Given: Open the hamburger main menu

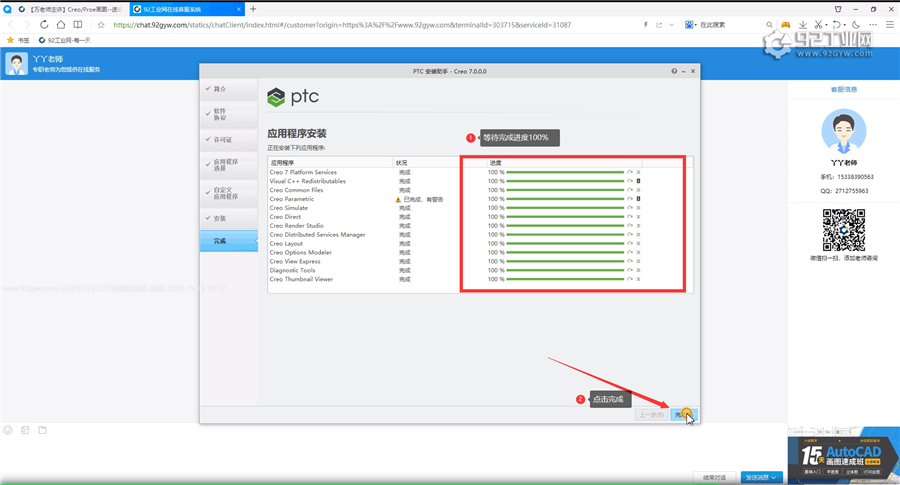Looking at the screenshot, I should click(x=890, y=25).
